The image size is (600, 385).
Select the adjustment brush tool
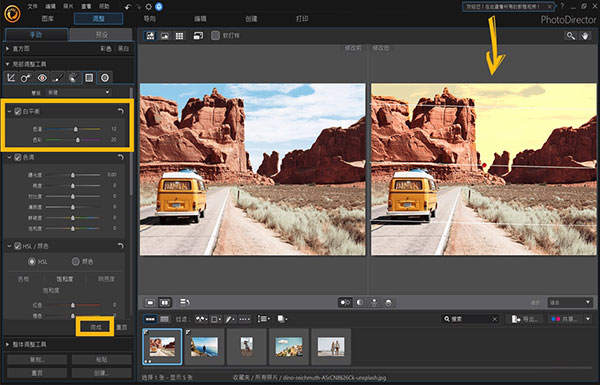click(58, 78)
